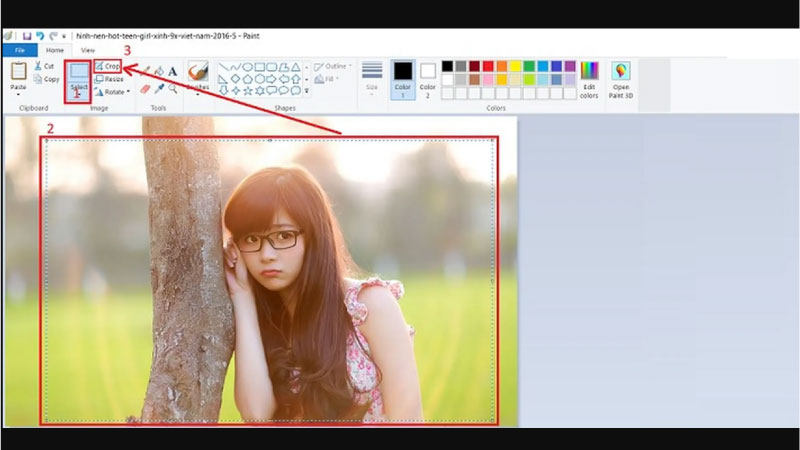
Task: Open the File menu
Action: pos(19,50)
